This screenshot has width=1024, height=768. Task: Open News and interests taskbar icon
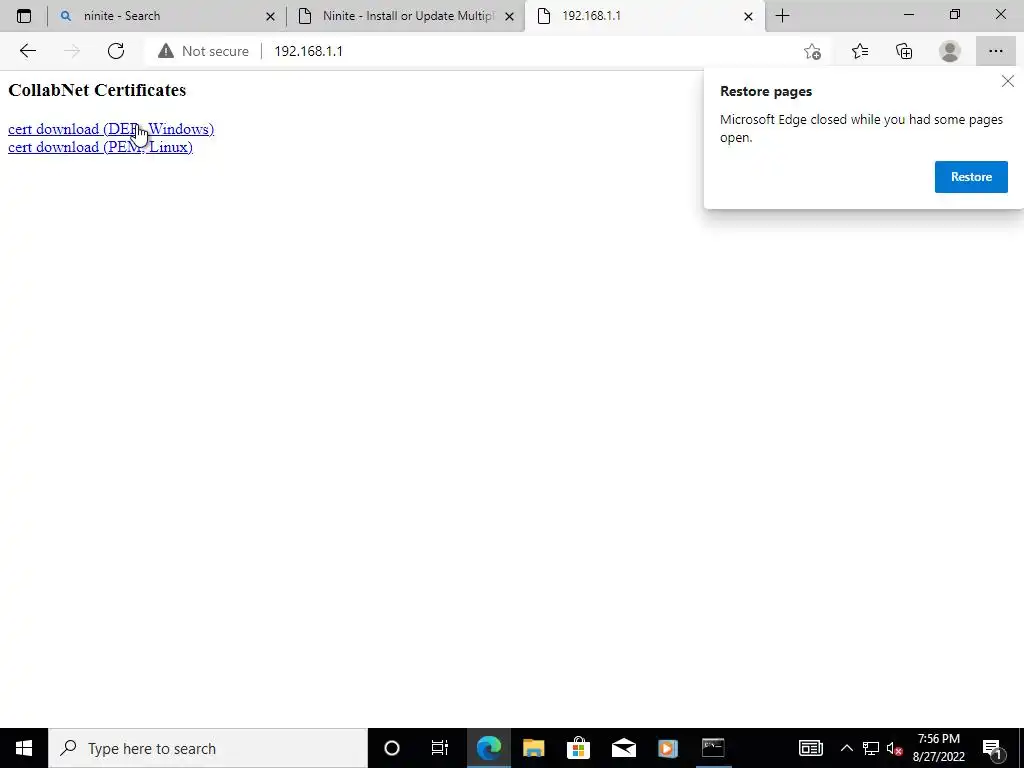click(810, 748)
